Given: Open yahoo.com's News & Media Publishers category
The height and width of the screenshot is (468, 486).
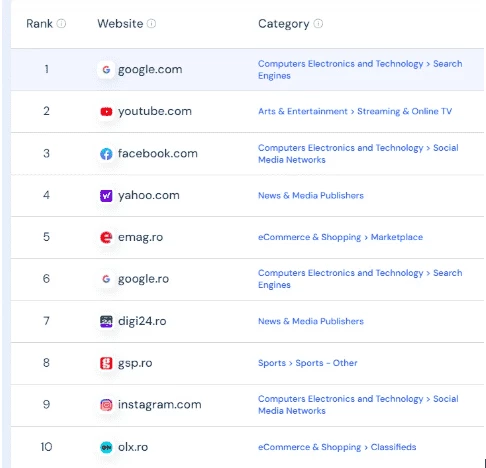Looking at the screenshot, I should click(311, 195).
